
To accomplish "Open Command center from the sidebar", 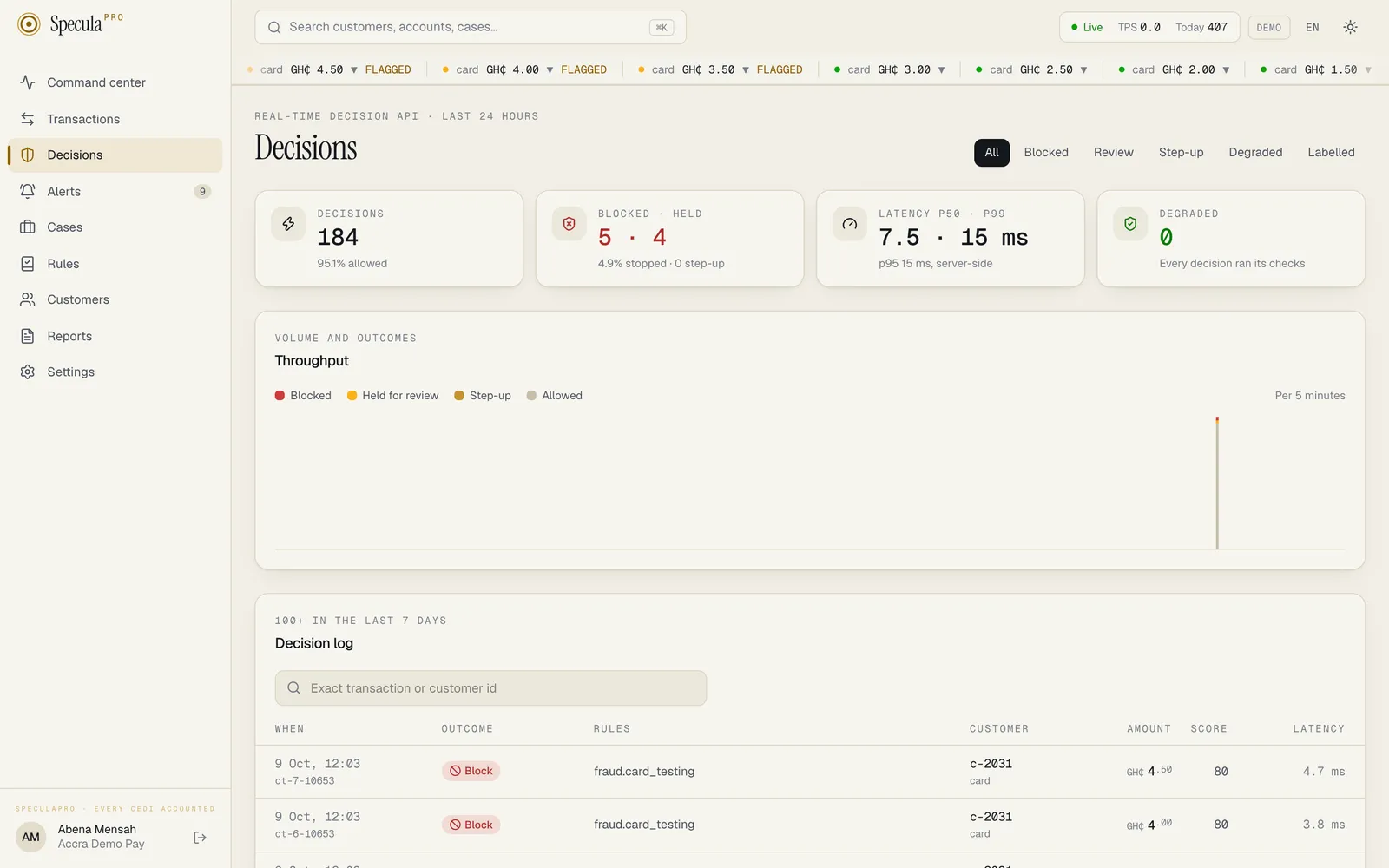I will point(115,82).
